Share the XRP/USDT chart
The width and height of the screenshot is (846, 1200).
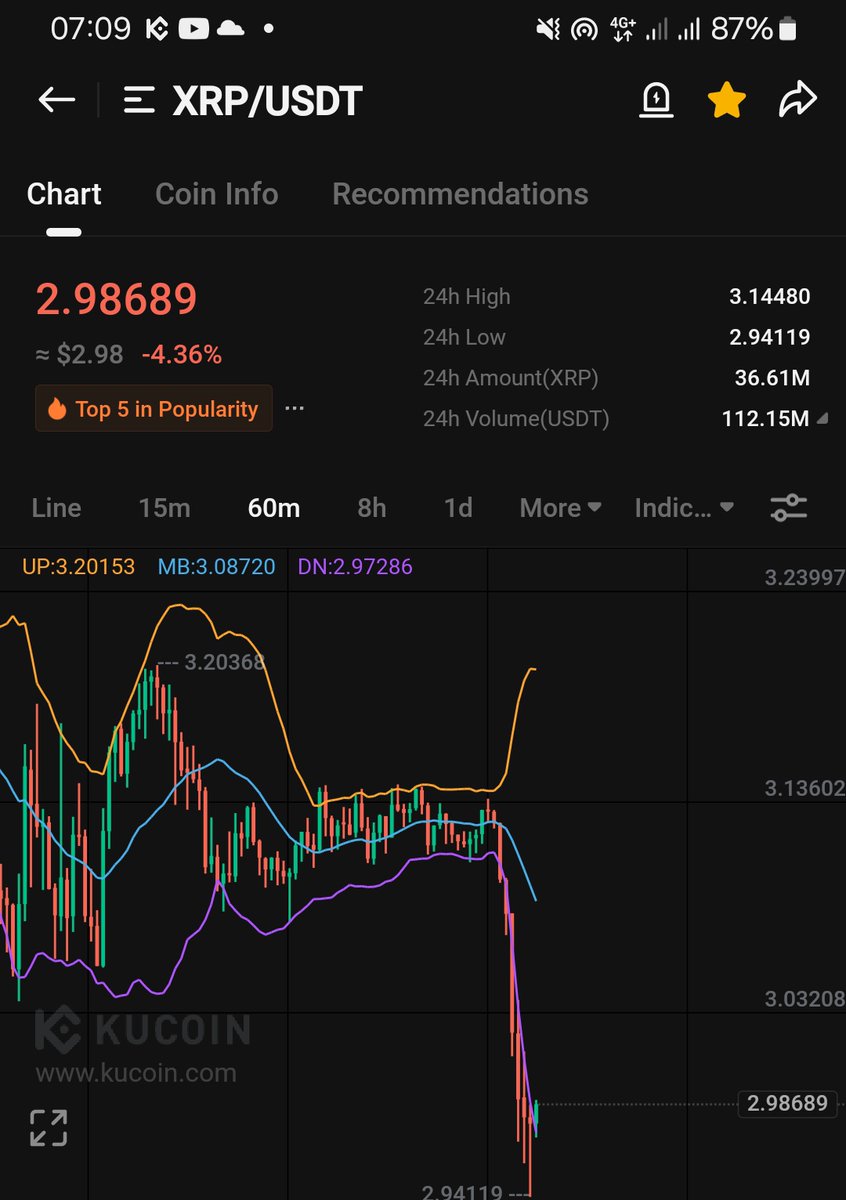798,100
